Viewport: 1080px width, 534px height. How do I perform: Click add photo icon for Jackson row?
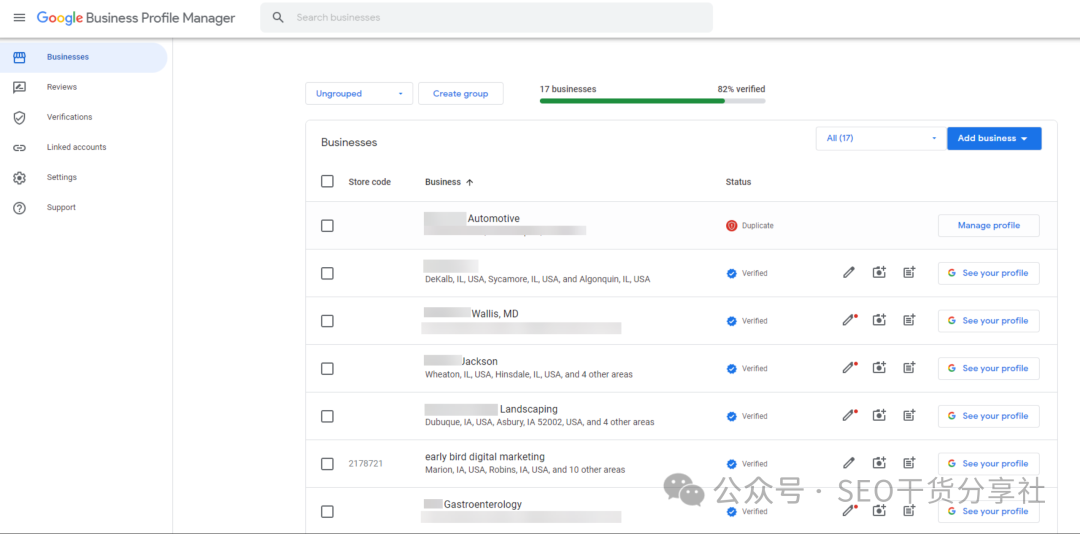tap(879, 368)
